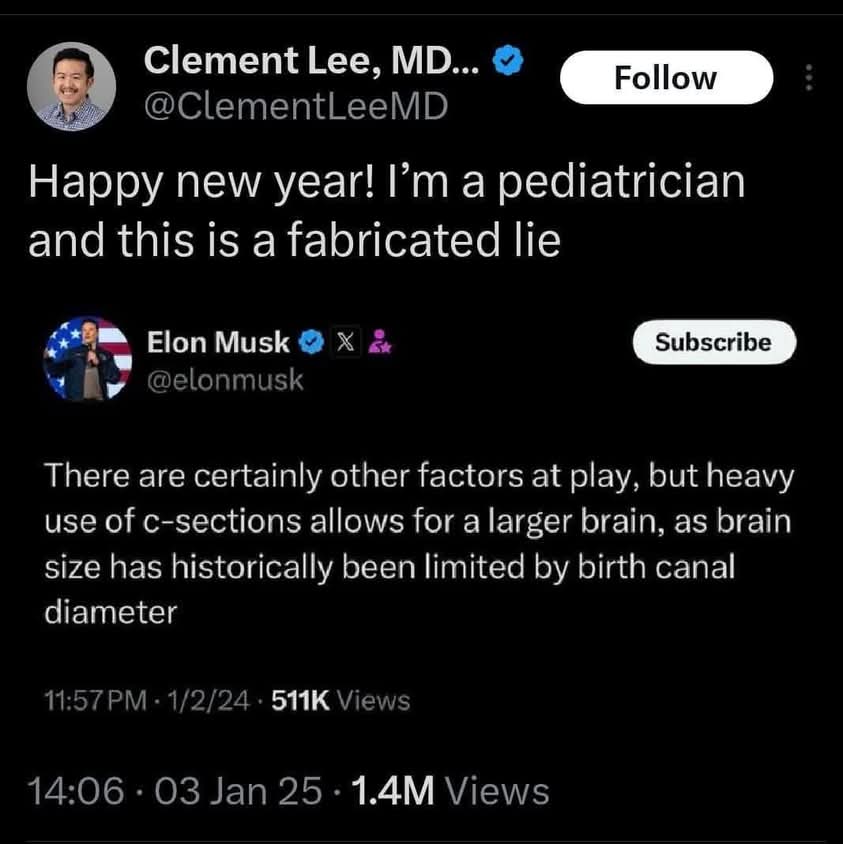Click the 'Happy new year' tweet text
Image resolution: width=843 pixels, height=844 pixels.
386,213
